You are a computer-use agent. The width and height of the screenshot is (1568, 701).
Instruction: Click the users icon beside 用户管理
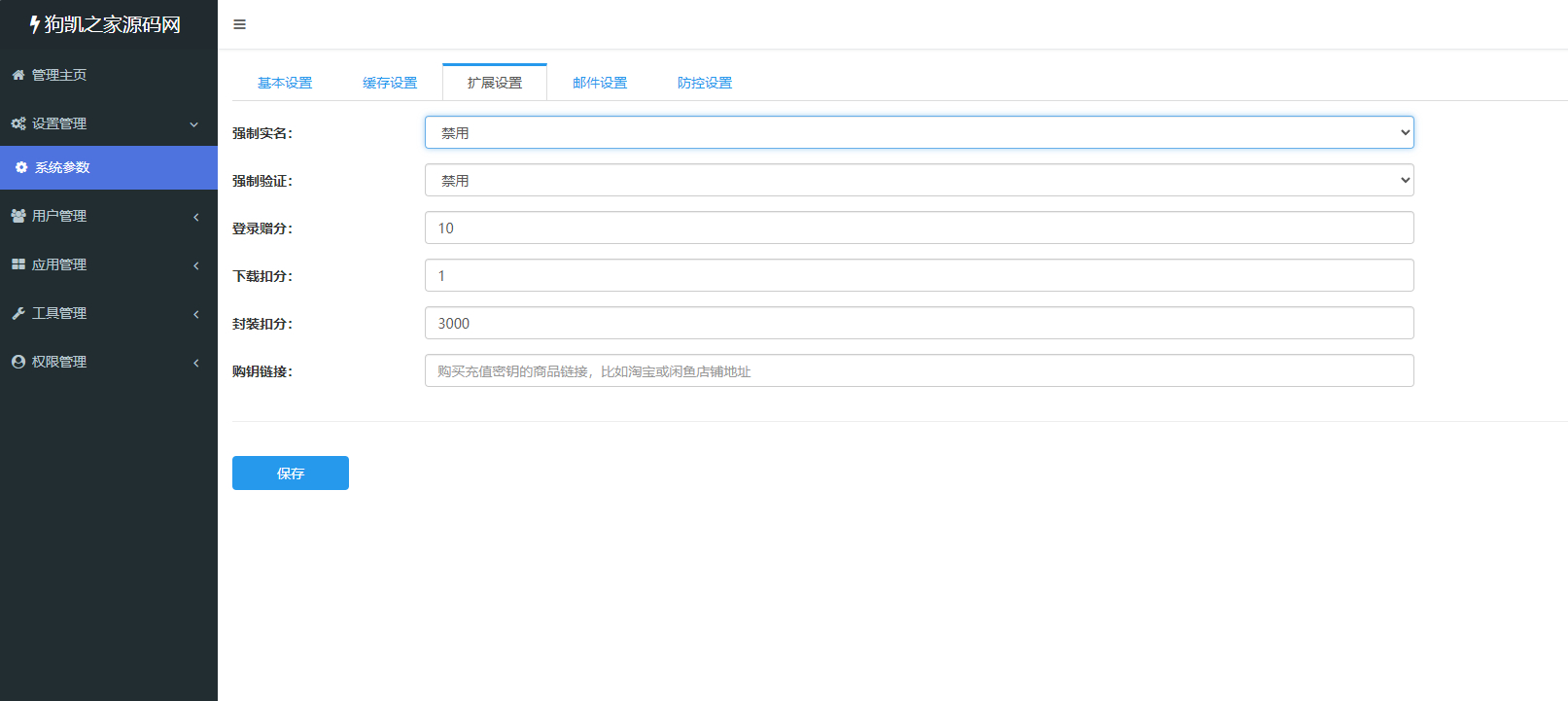pos(18,216)
